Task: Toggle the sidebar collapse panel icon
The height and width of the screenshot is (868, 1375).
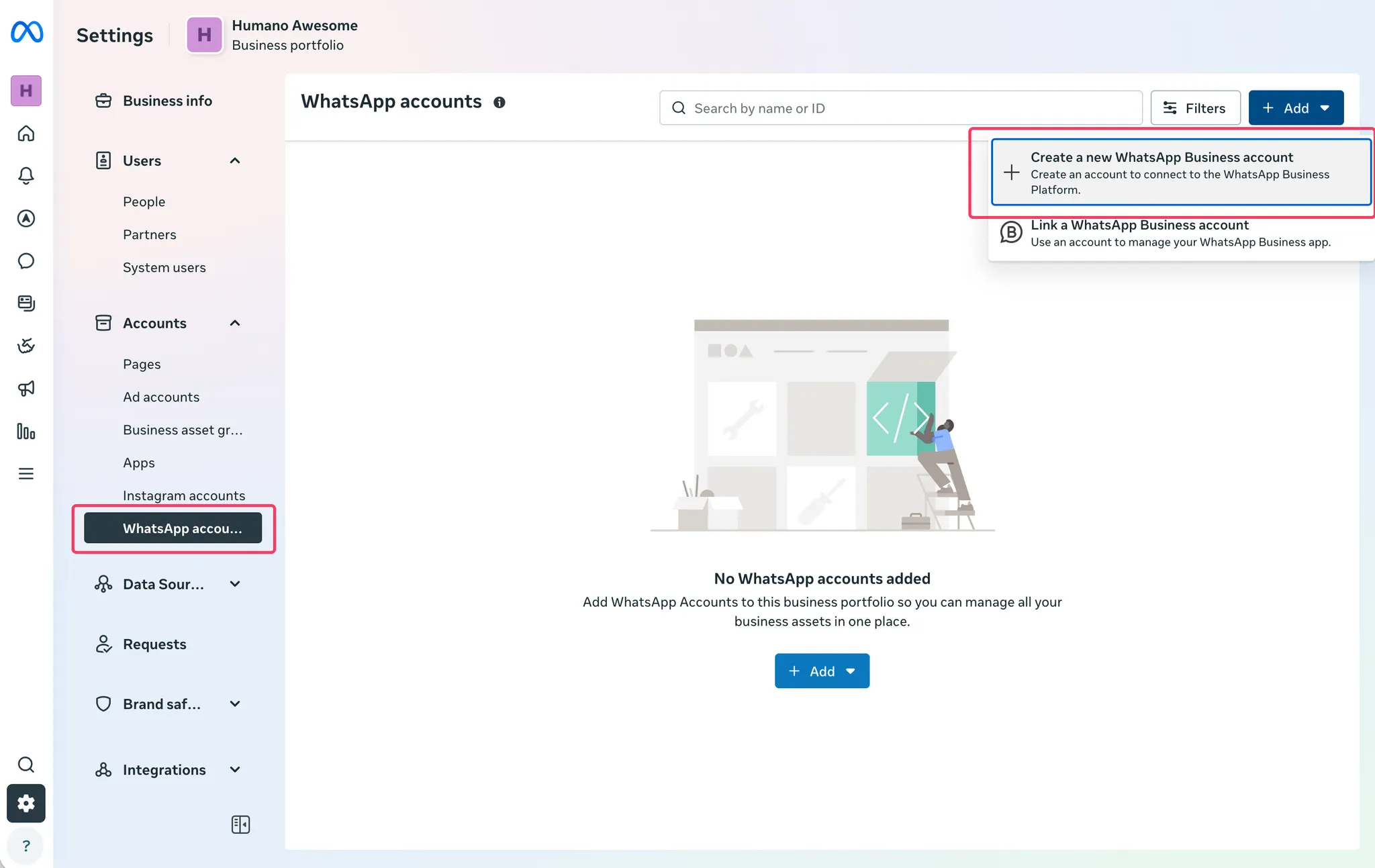Action: point(240,824)
